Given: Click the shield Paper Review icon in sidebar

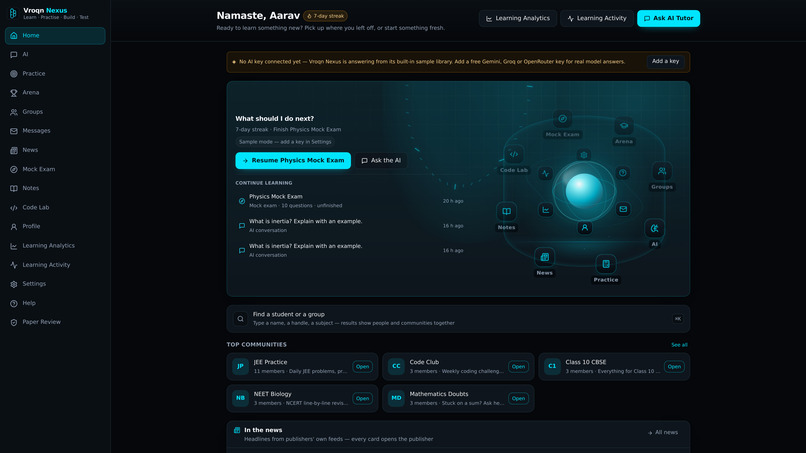Looking at the screenshot, I should click(x=14, y=322).
